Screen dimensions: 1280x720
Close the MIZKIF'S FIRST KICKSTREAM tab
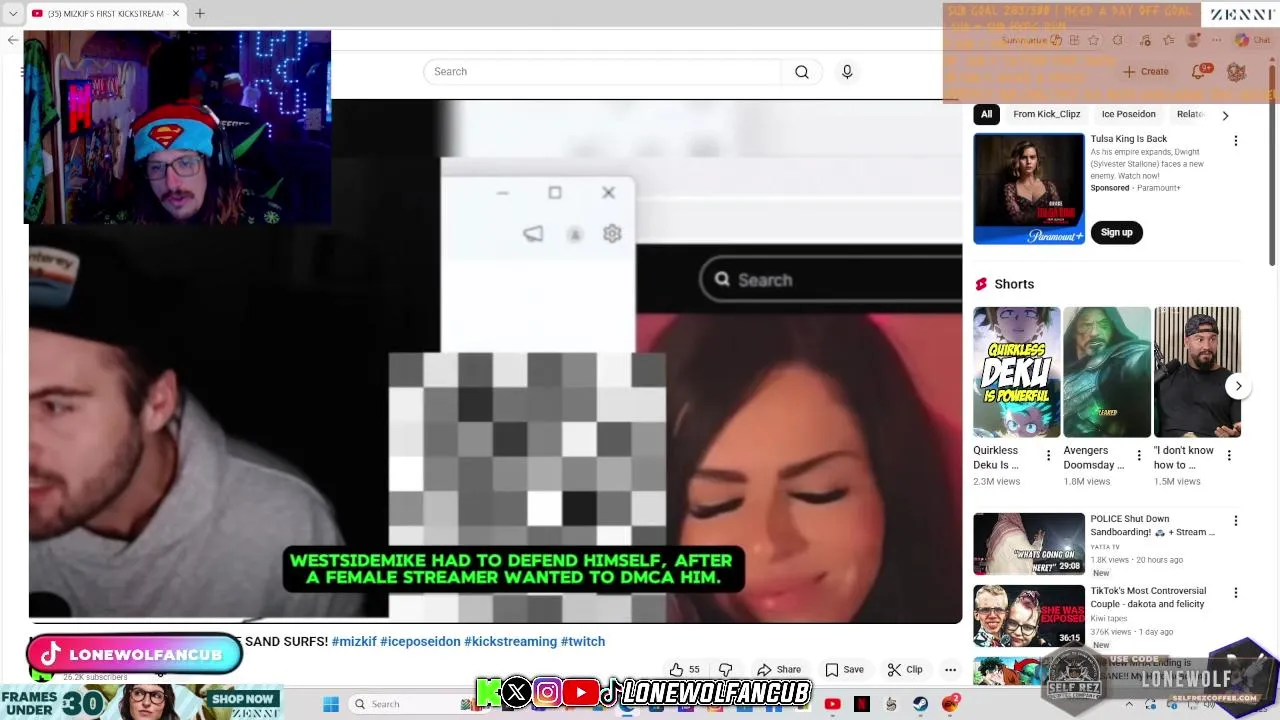[x=176, y=13]
